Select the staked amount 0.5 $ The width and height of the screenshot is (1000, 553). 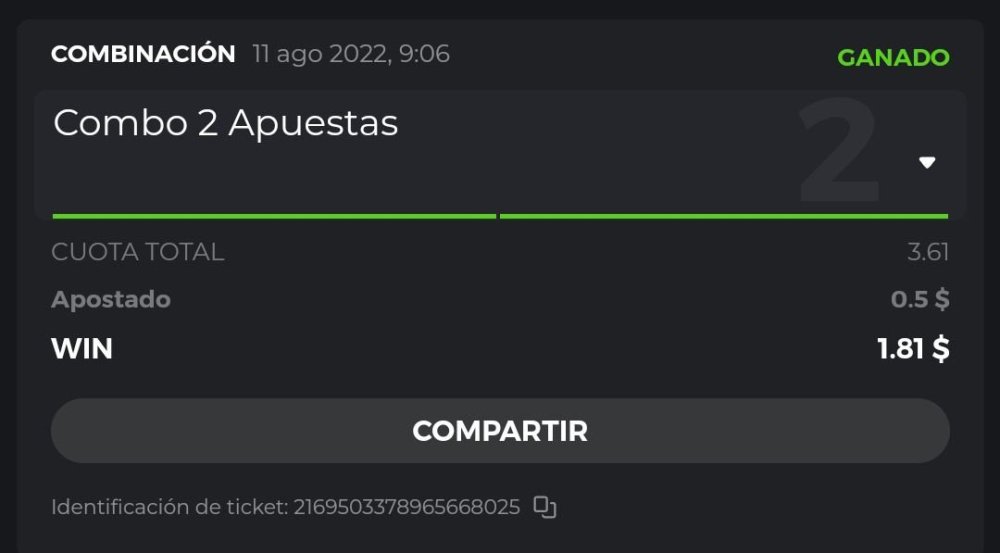(920, 300)
